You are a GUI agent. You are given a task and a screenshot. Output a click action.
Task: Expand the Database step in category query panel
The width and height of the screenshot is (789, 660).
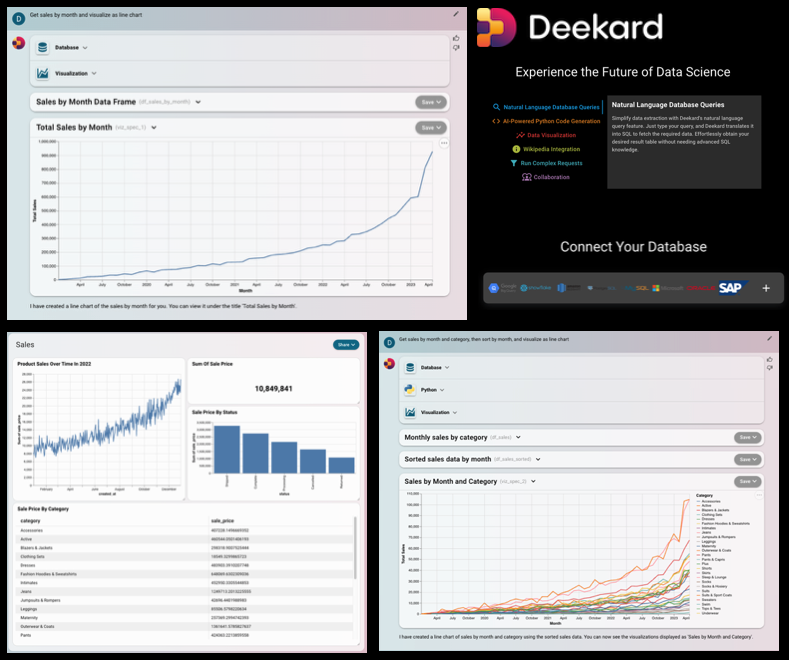(447, 368)
